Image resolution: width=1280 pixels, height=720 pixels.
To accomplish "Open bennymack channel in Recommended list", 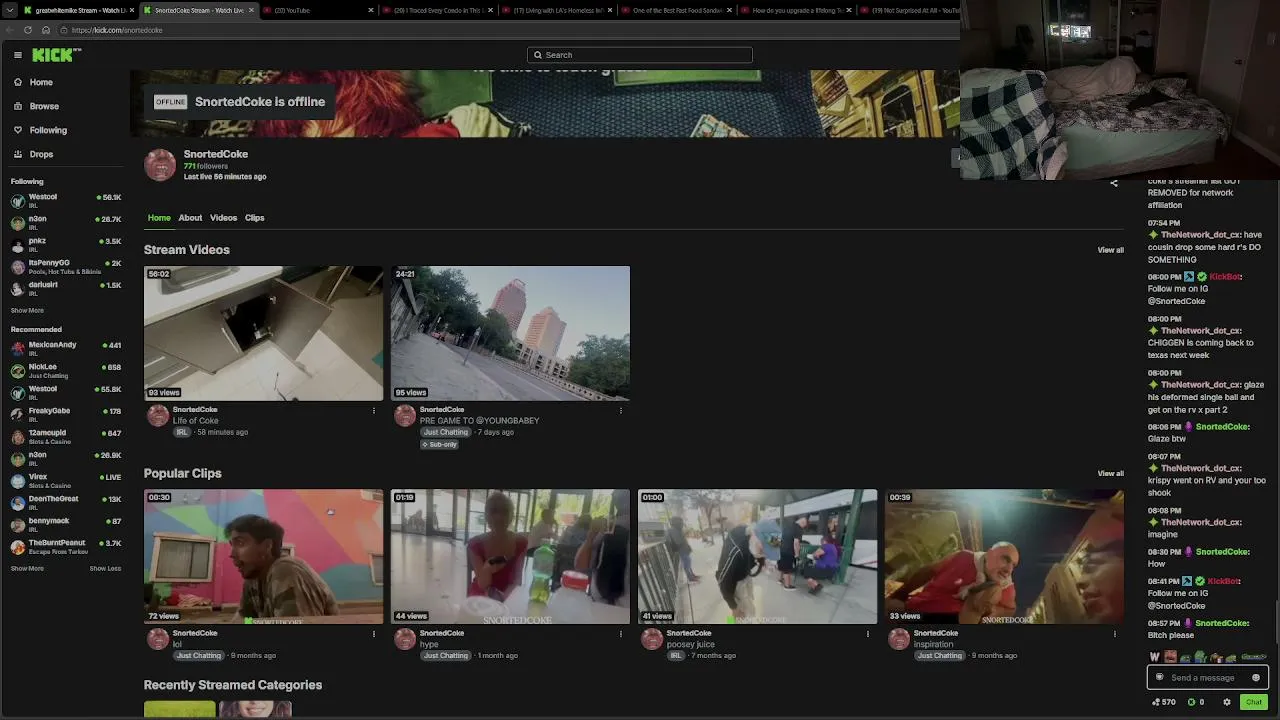I will point(65,525).
